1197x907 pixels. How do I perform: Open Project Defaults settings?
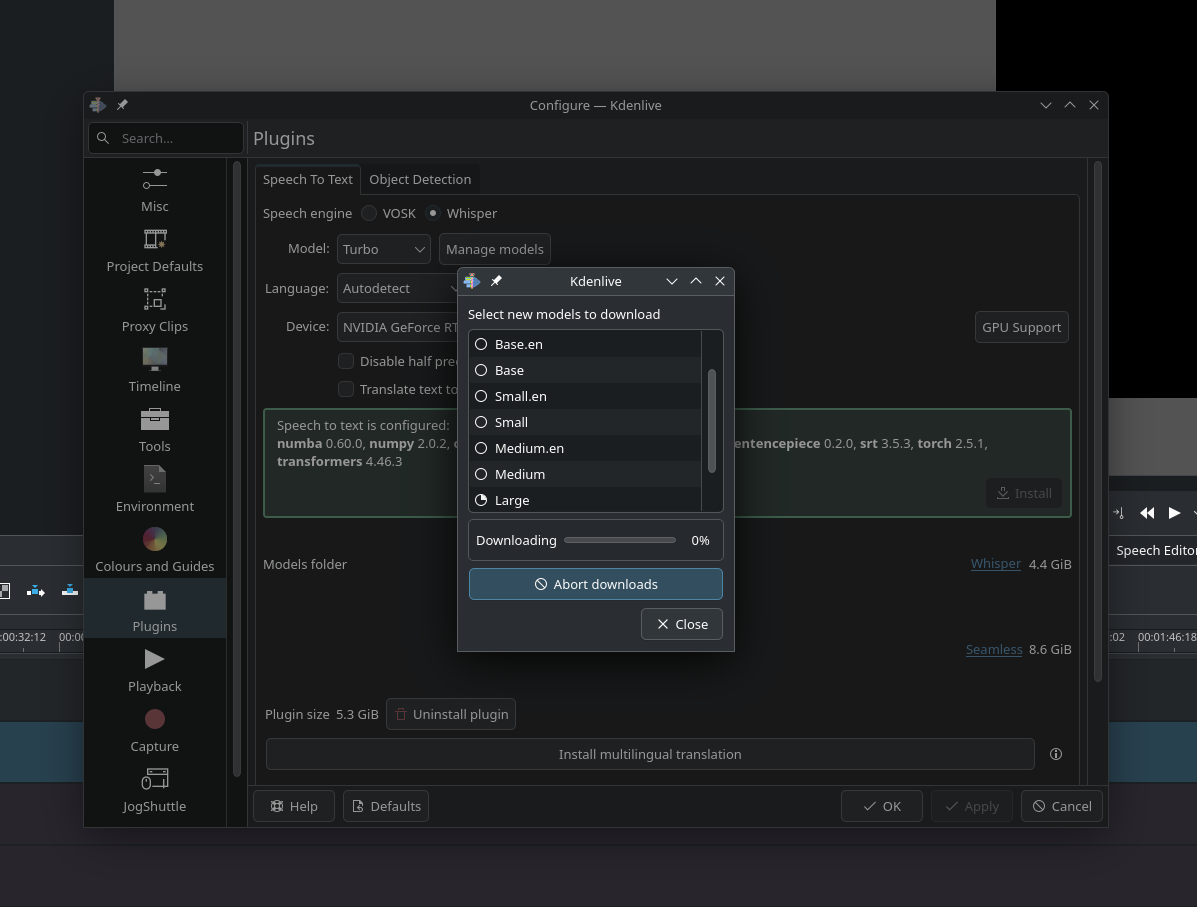[154, 251]
